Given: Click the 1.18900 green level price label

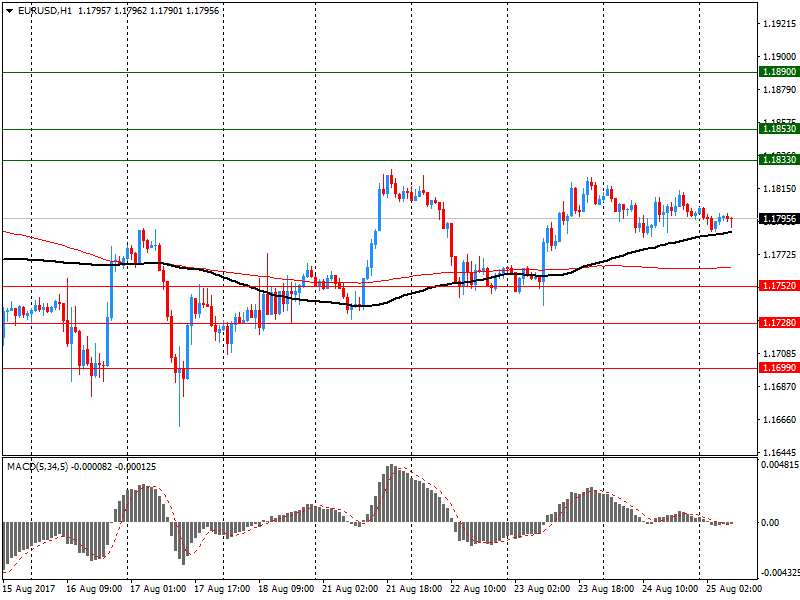Looking at the screenshot, I should [779, 72].
